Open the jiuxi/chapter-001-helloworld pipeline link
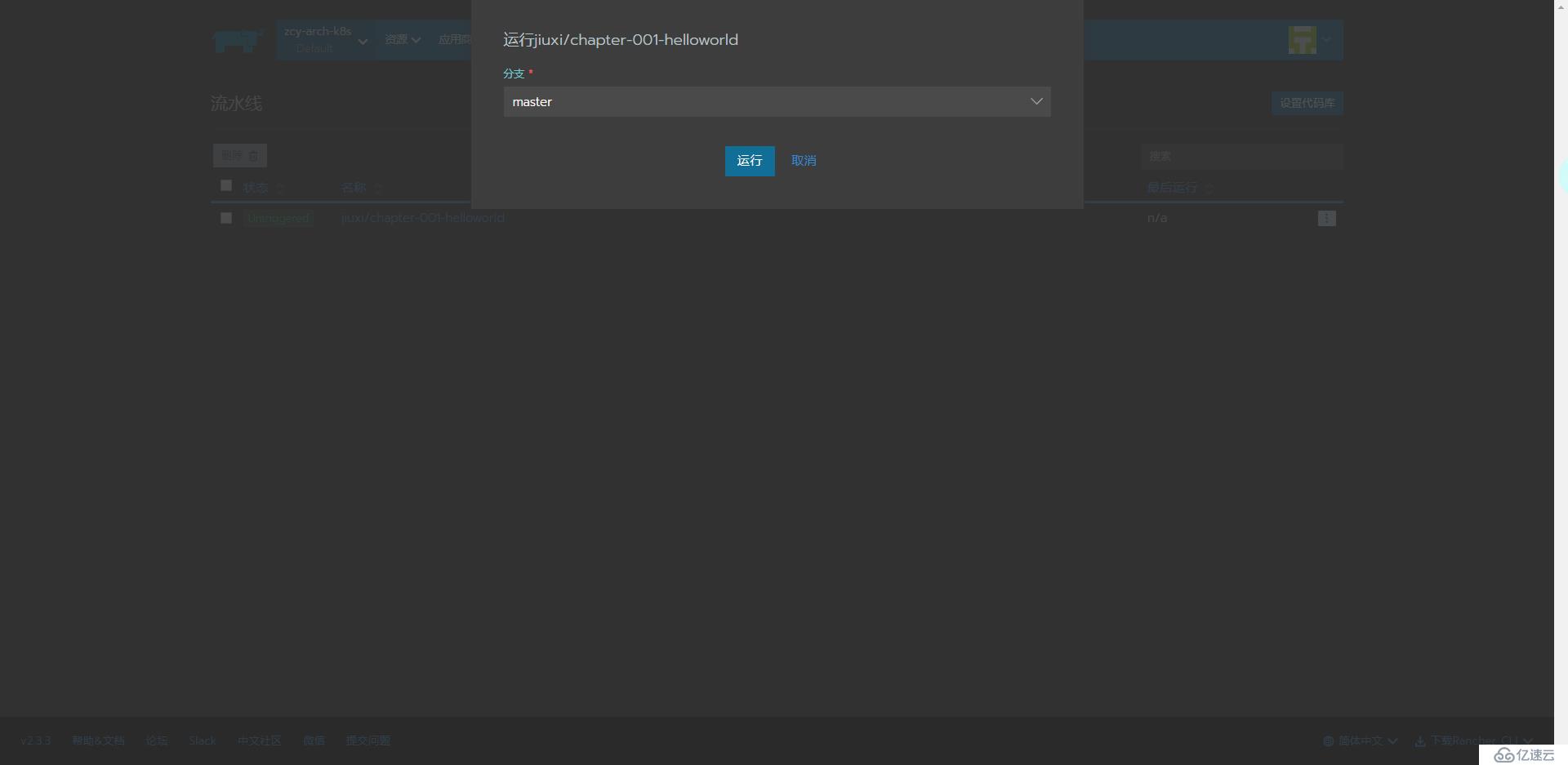 pyautogui.click(x=423, y=218)
